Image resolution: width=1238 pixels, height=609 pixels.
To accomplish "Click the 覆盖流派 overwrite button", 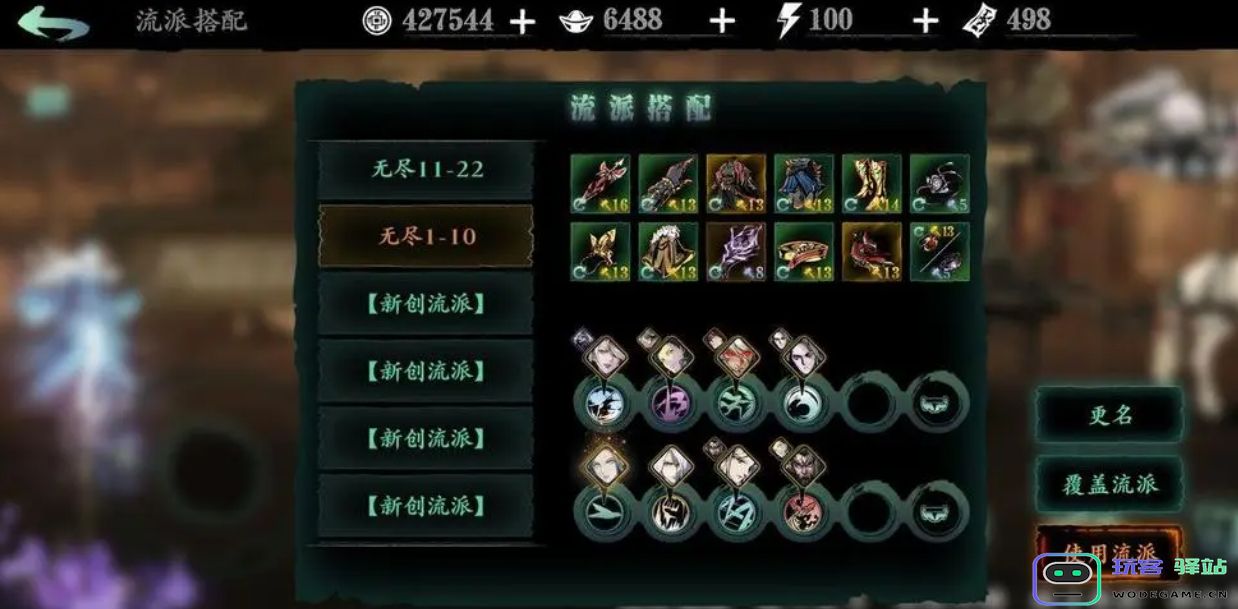I will coord(1110,485).
